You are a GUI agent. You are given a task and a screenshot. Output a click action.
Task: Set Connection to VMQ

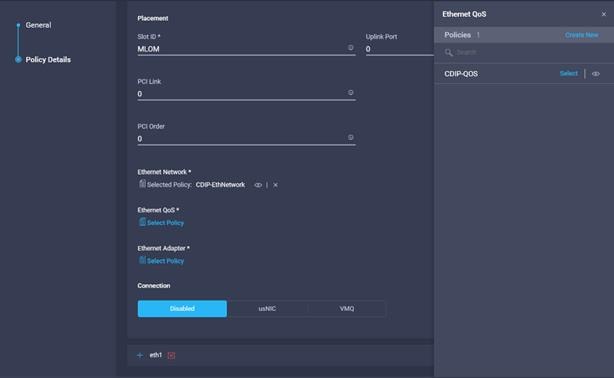[x=347, y=309]
